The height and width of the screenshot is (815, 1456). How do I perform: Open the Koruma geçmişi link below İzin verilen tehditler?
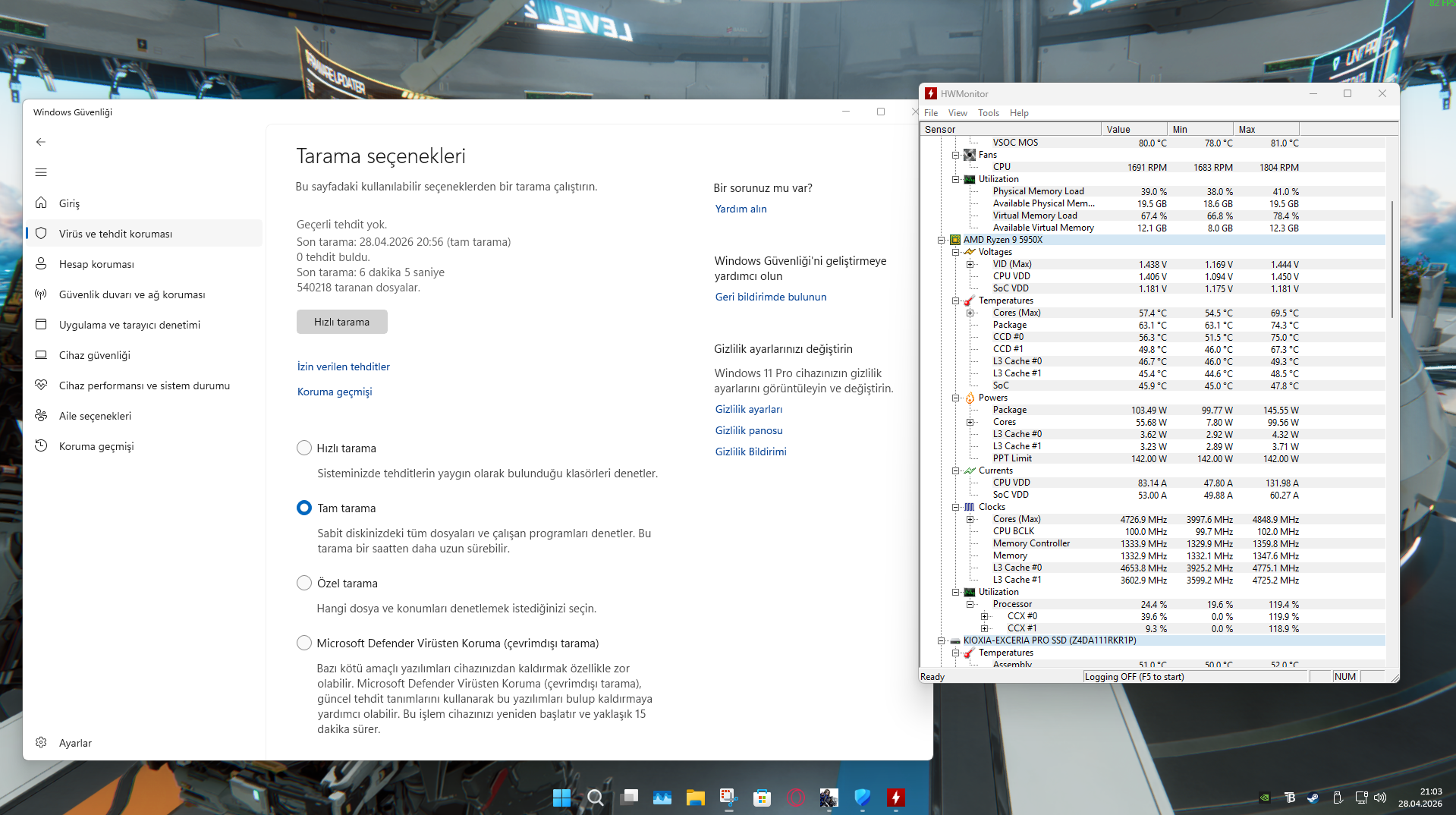coord(335,392)
